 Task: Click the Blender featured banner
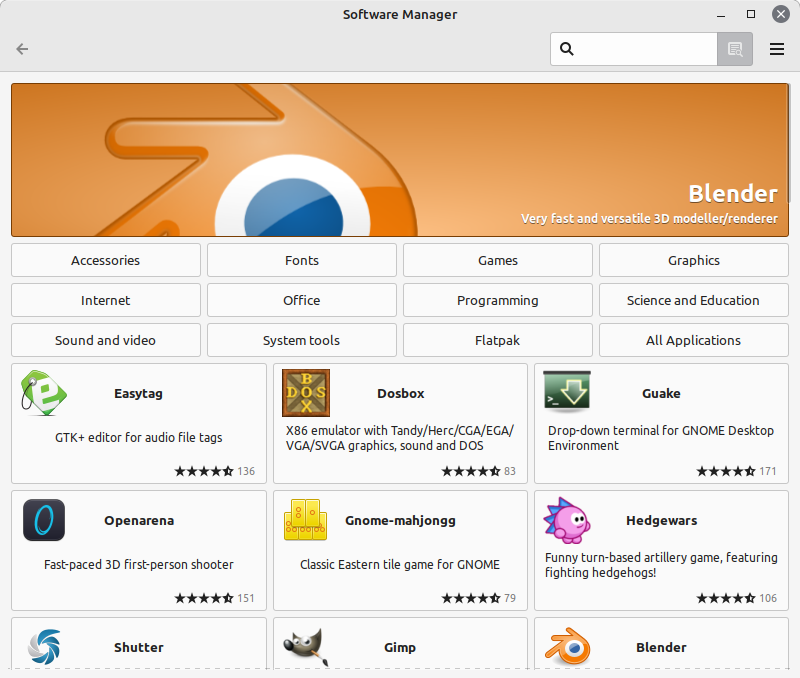(x=399, y=160)
